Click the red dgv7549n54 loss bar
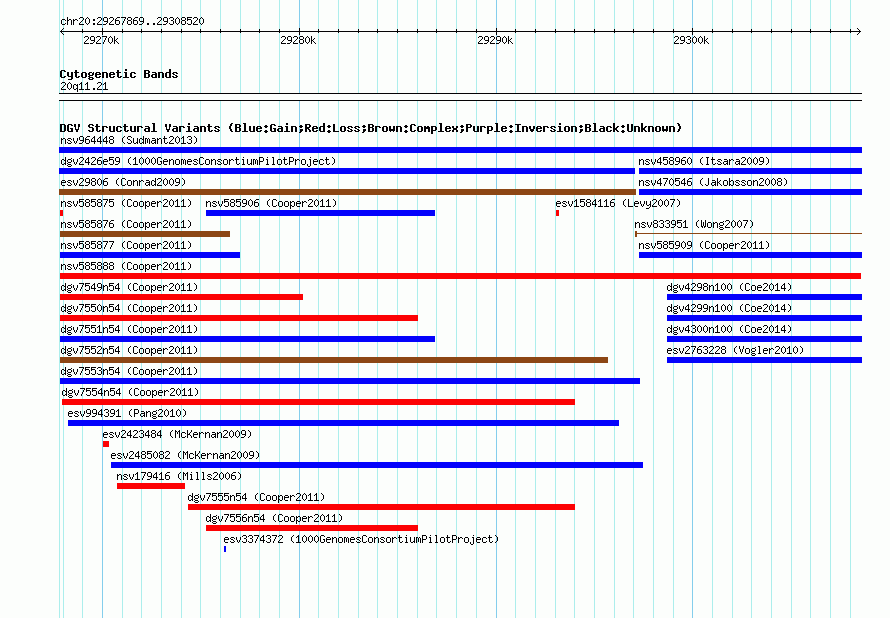 pyautogui.click(x=181, y=297)
